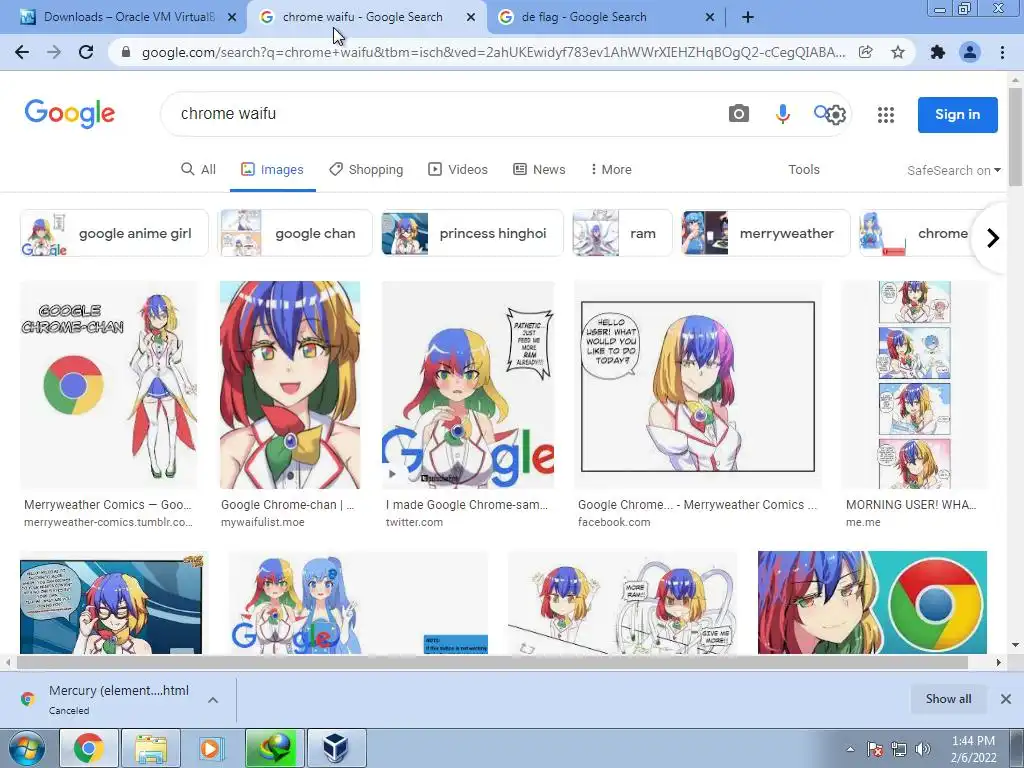
Task: Open the SafeSearch on dropdown
Action: (x=953, y=170)
